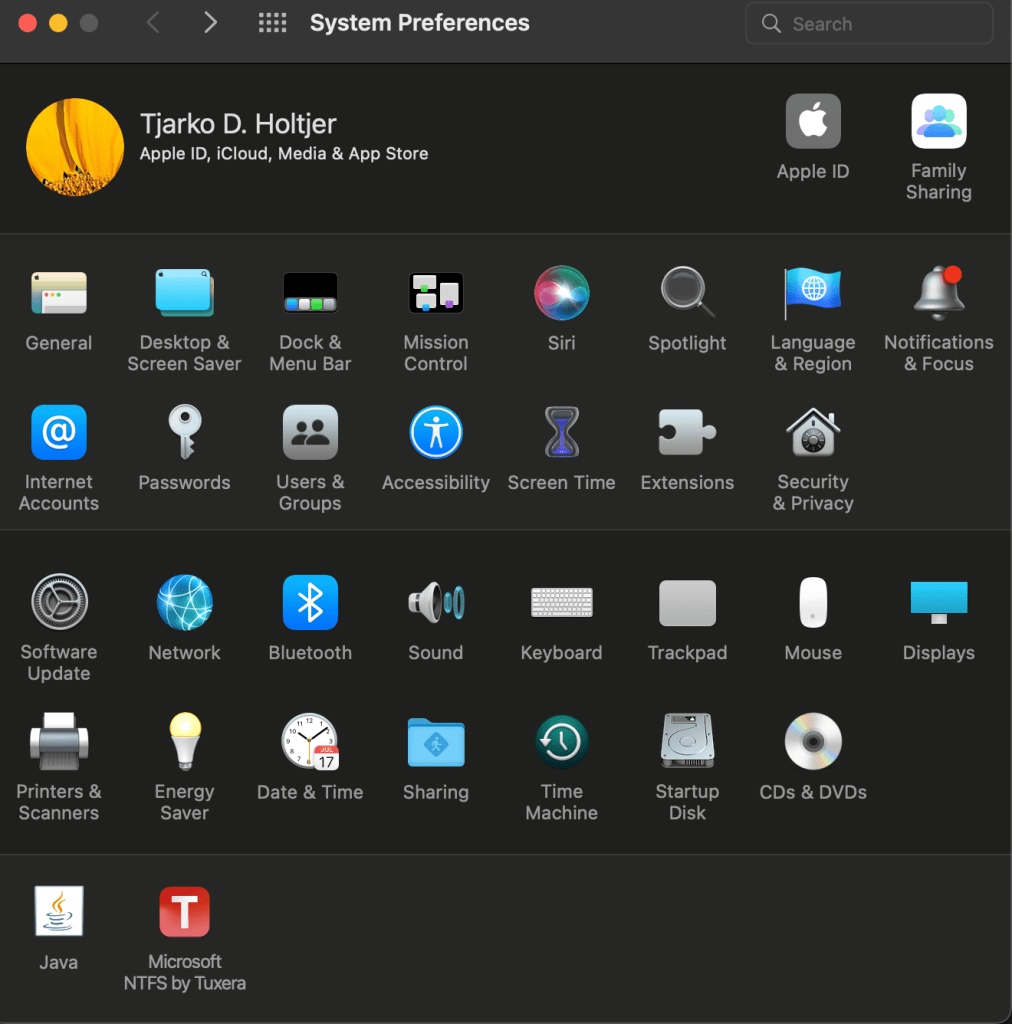Click the Apple ID icon
1012x1024 pixels.
point(812,123)
